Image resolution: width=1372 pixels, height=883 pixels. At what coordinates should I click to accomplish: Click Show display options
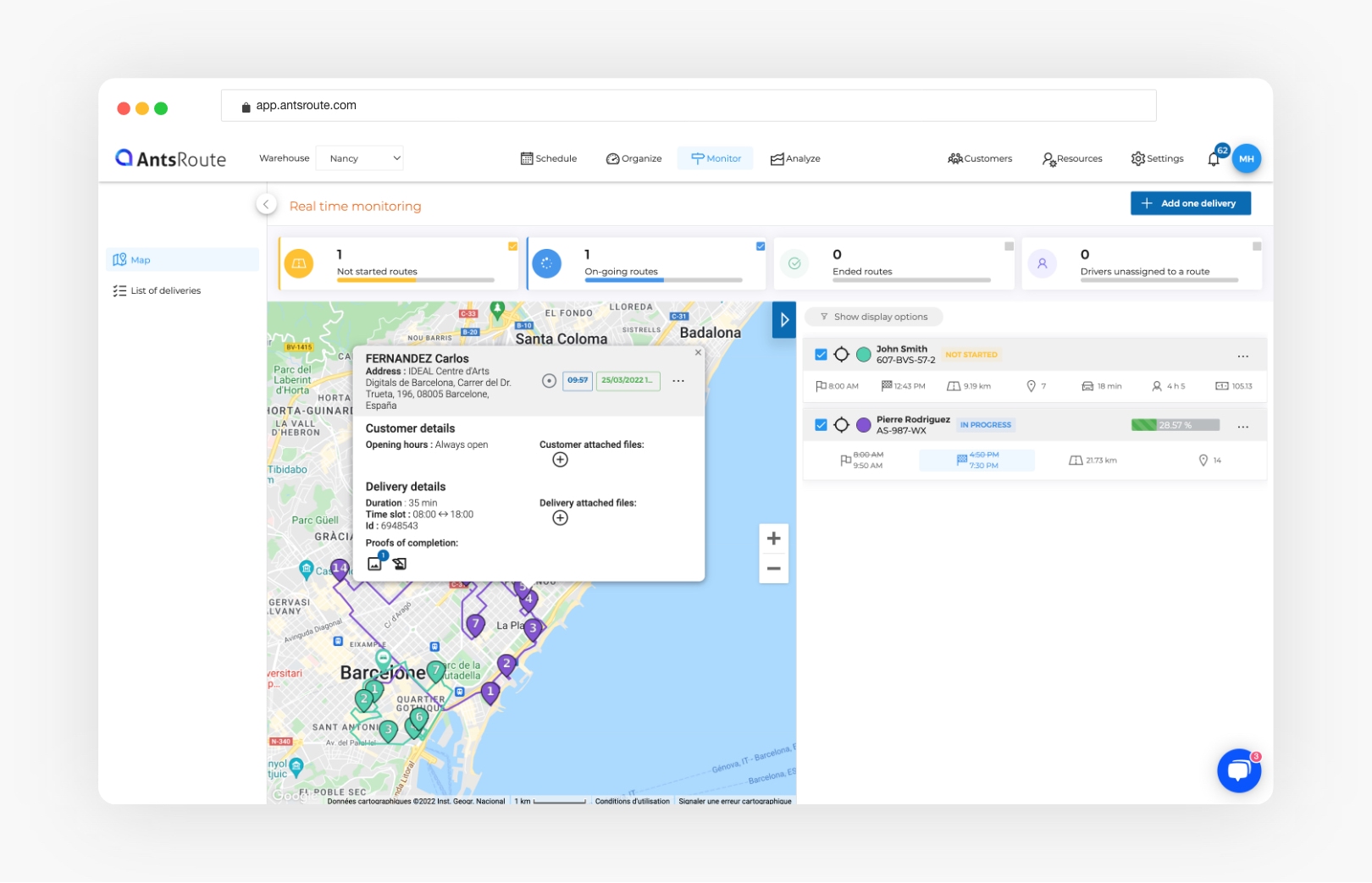click(873, 317)
